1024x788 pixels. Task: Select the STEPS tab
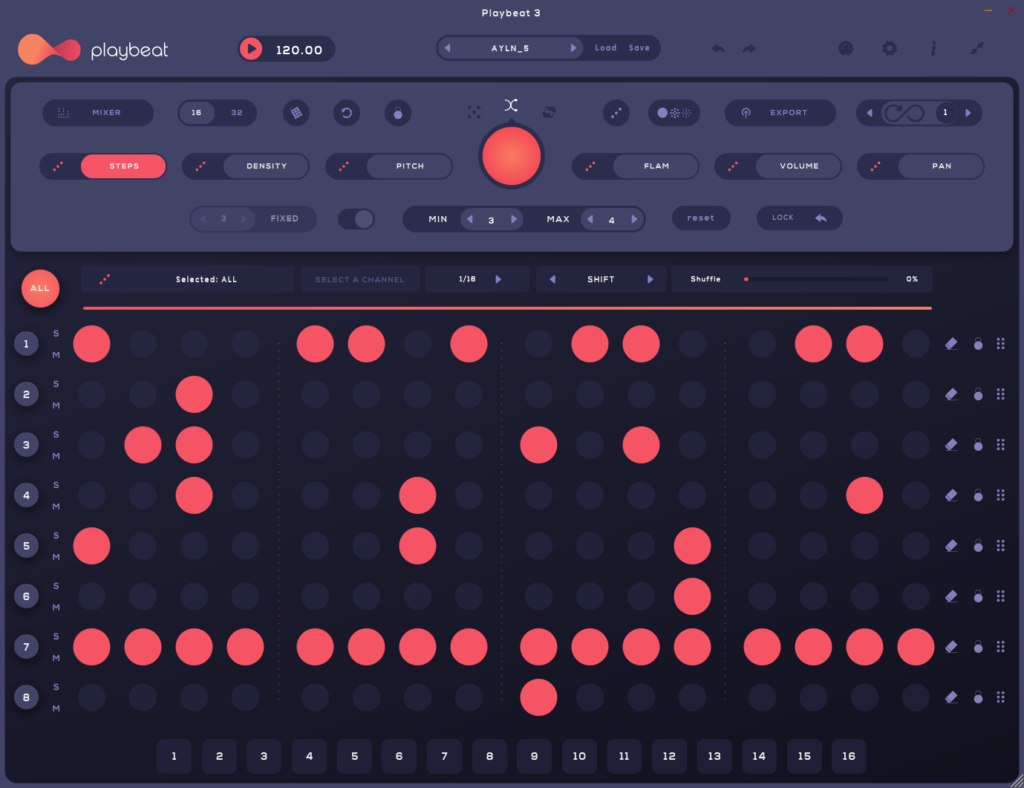[123, 166]
